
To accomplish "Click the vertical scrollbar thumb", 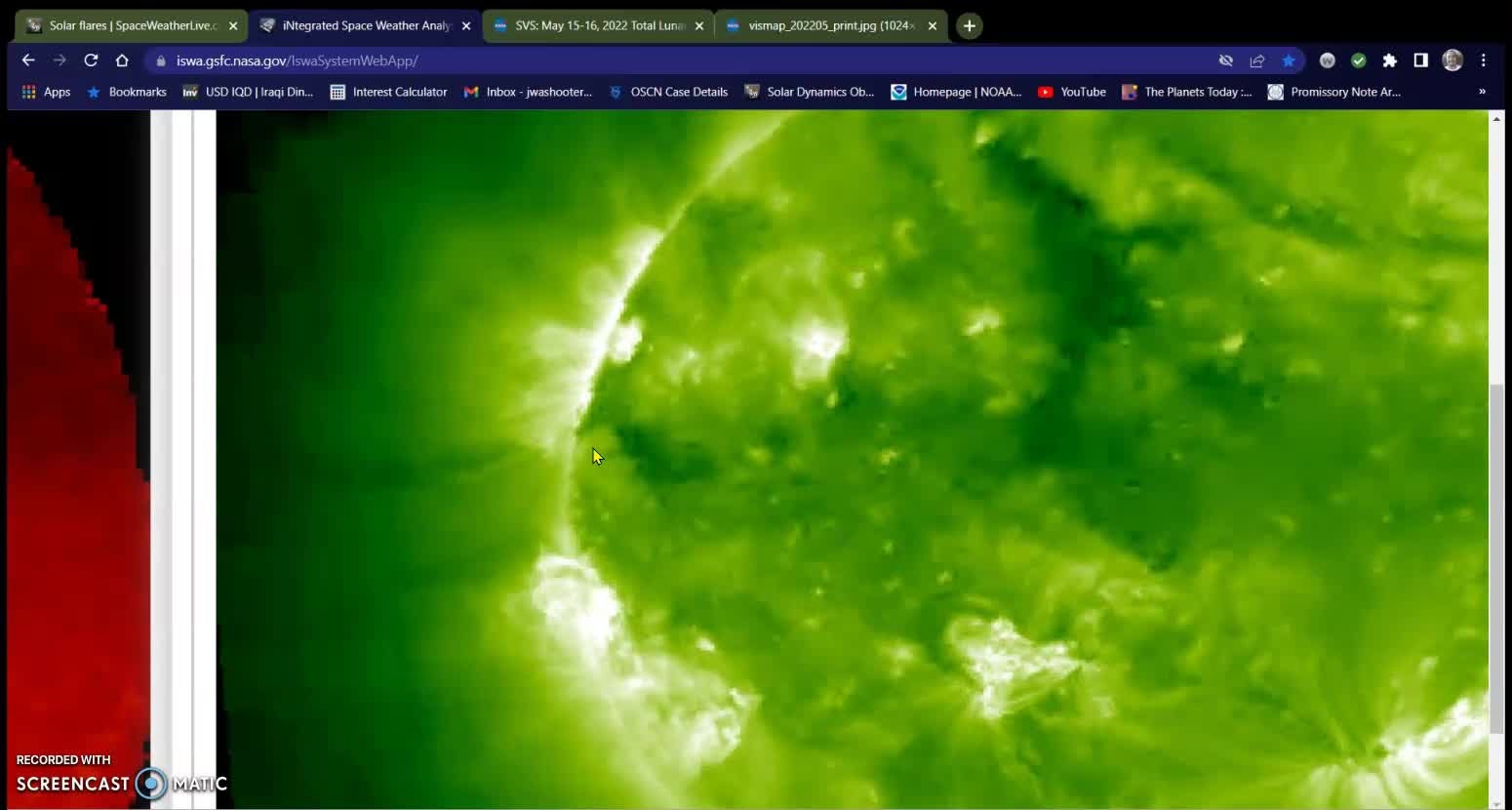I will point(1496,559).
